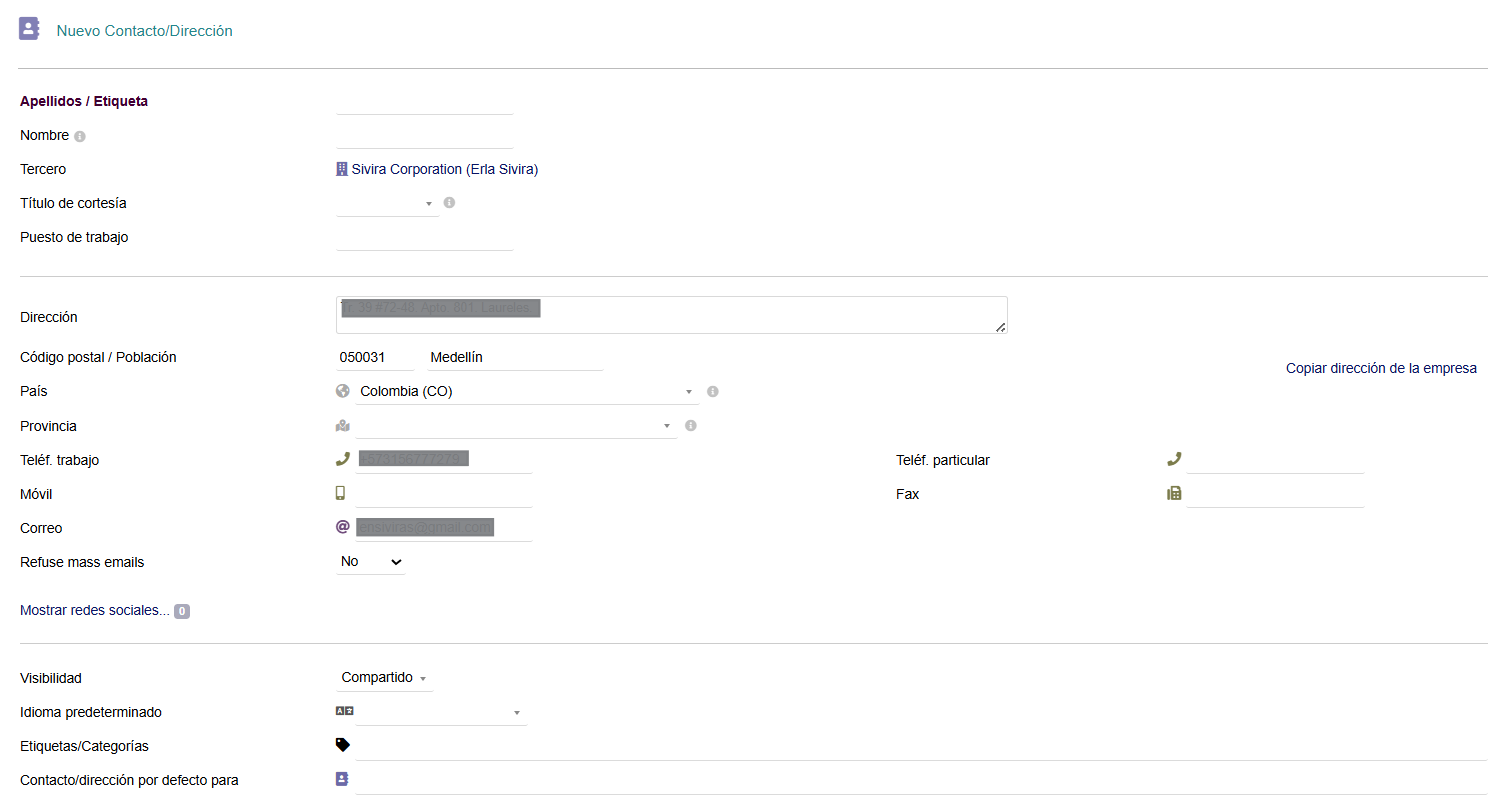This screenshot has height=797, width=1488.
Task: Open the Título de cortesía dropdown
Action: [388, 203]
